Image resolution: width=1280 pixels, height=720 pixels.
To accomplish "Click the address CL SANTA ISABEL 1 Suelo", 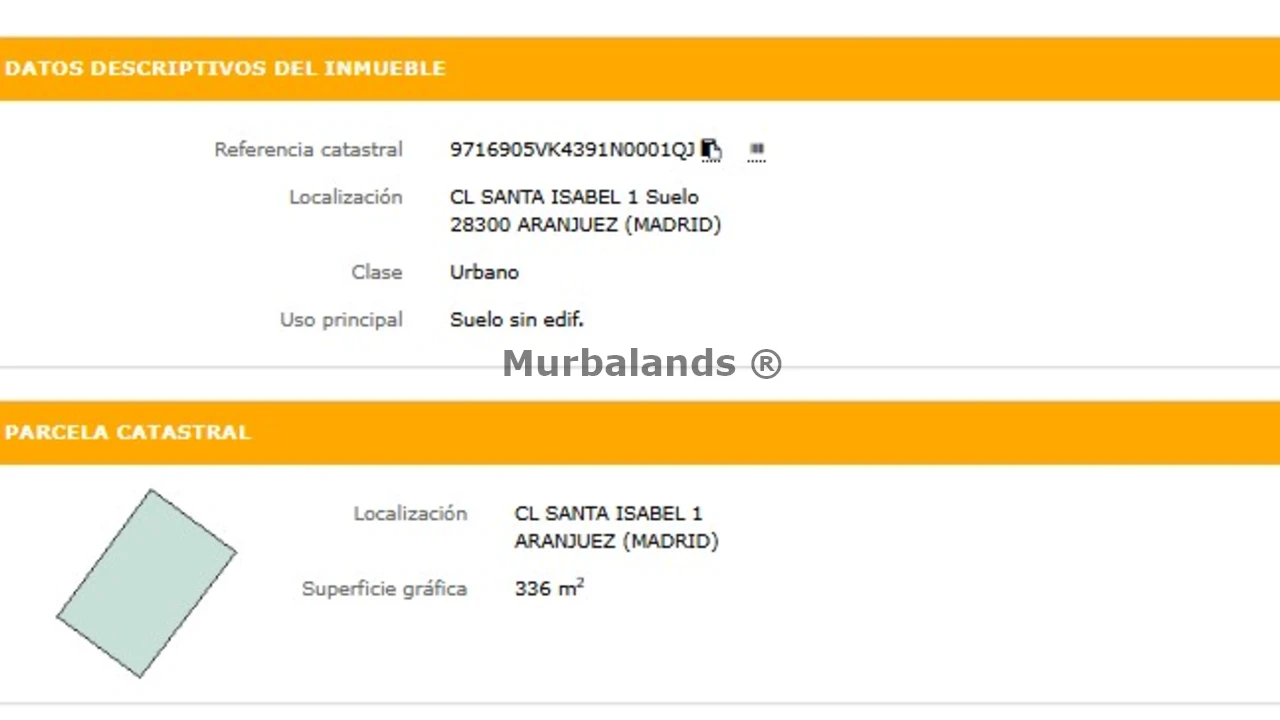I will coord(574,197).
